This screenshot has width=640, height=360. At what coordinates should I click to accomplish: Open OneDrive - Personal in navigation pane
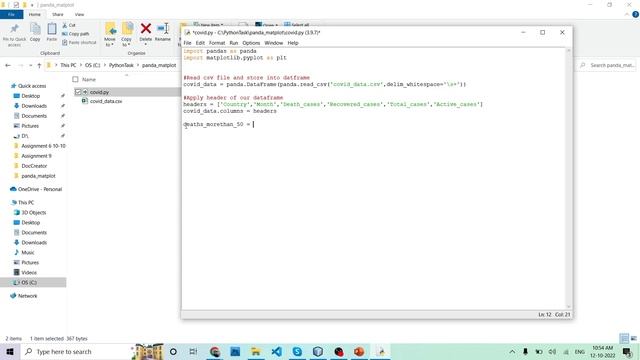40,189
